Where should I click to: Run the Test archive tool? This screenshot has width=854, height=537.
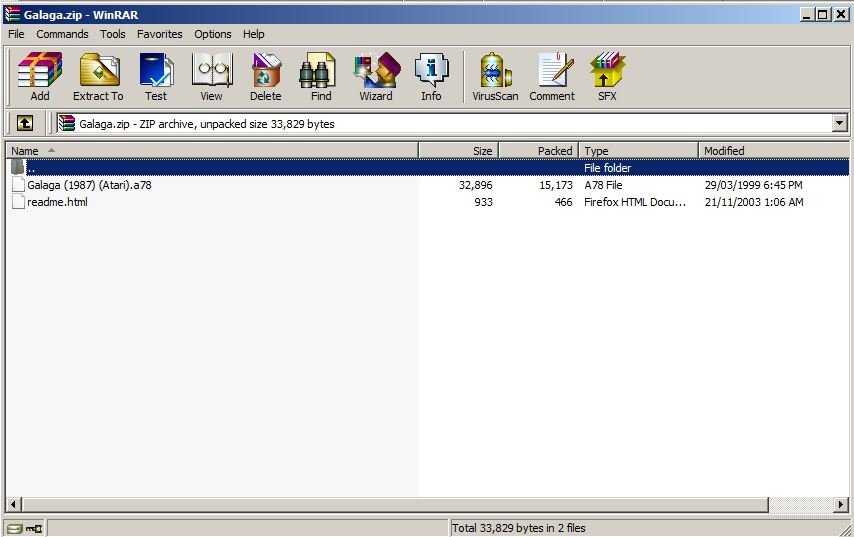156,77
